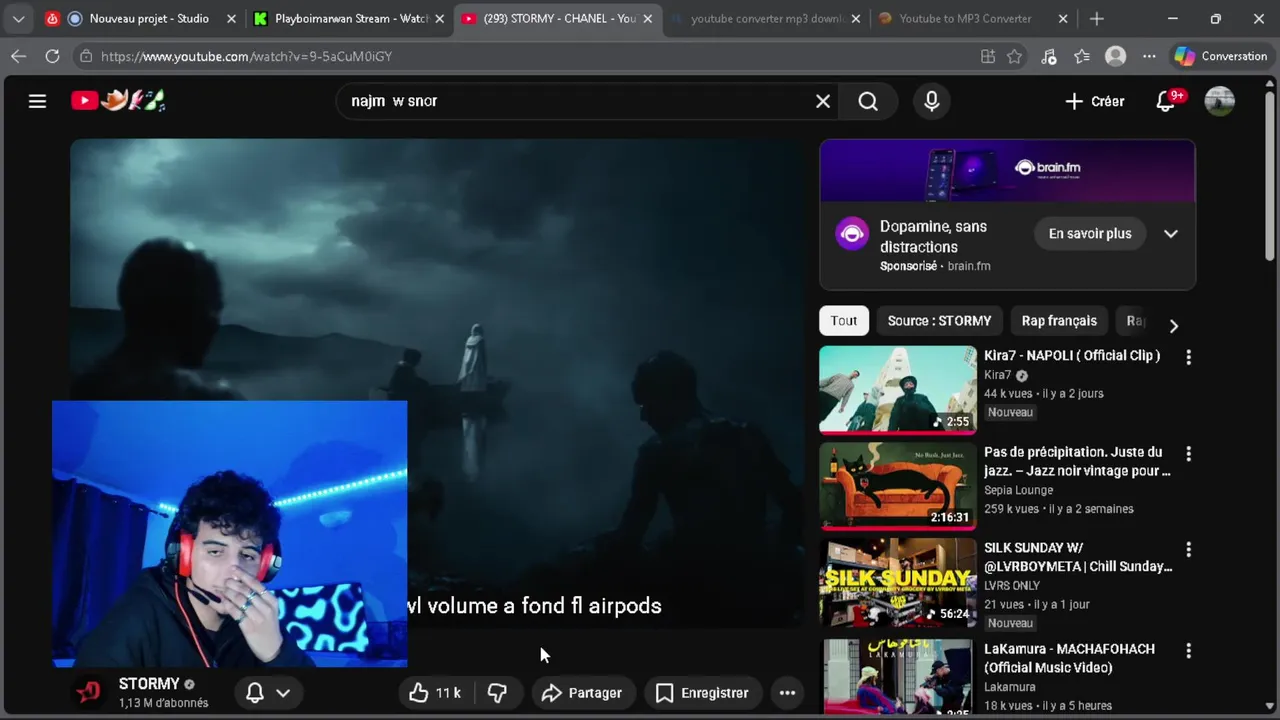Show next filter chips with arrow

coord(1174,326)
